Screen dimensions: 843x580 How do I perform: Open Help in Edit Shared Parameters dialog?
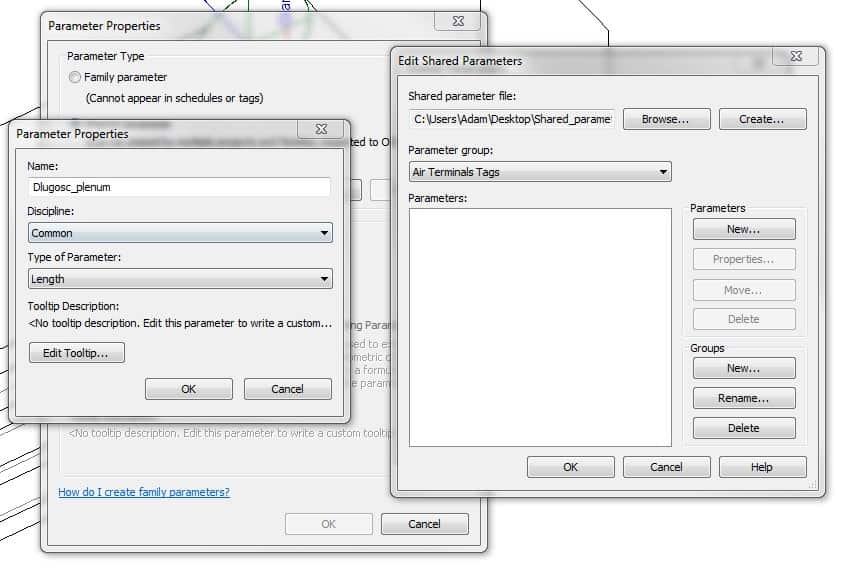762,467
